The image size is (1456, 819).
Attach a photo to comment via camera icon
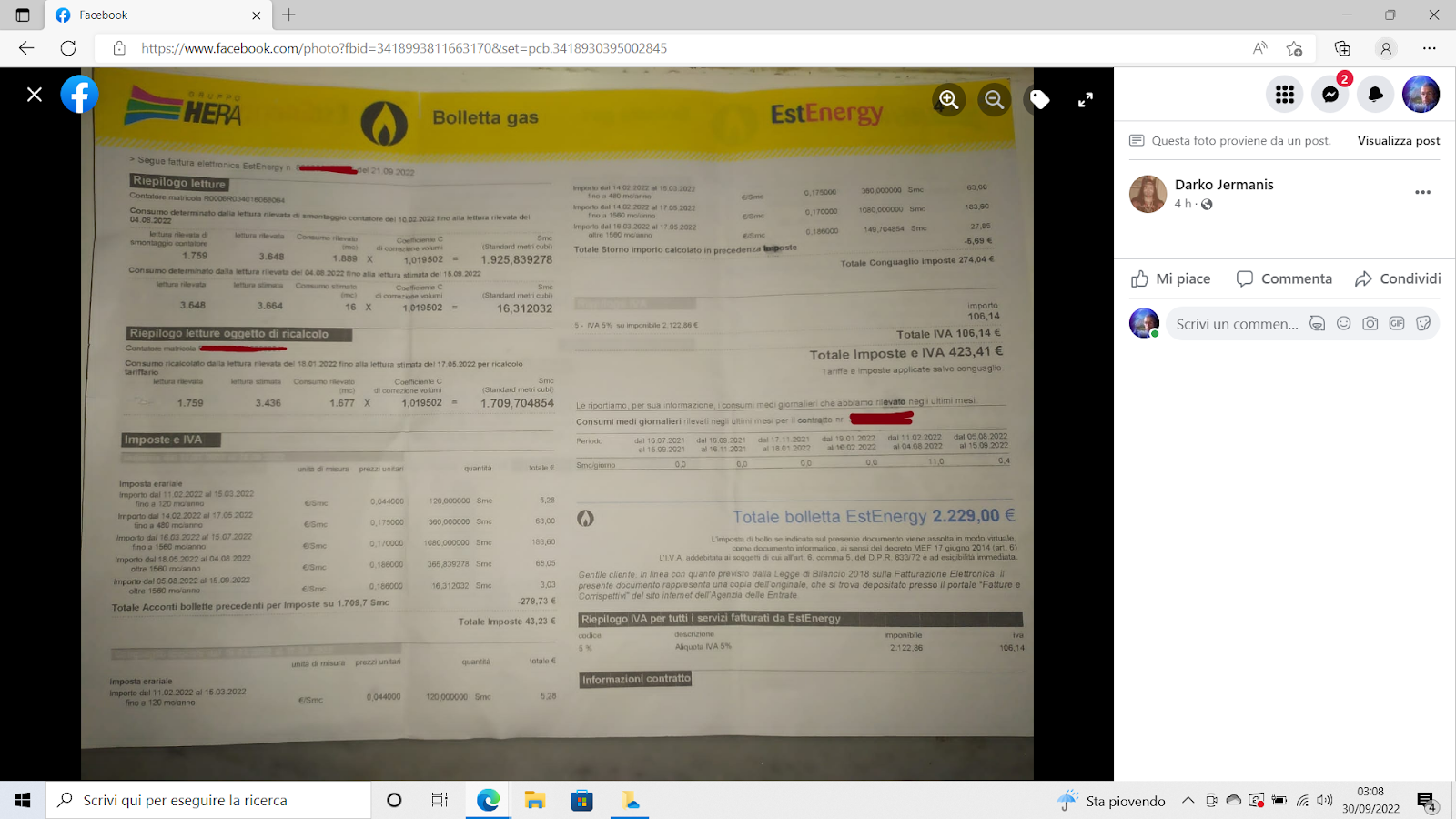1370,324
